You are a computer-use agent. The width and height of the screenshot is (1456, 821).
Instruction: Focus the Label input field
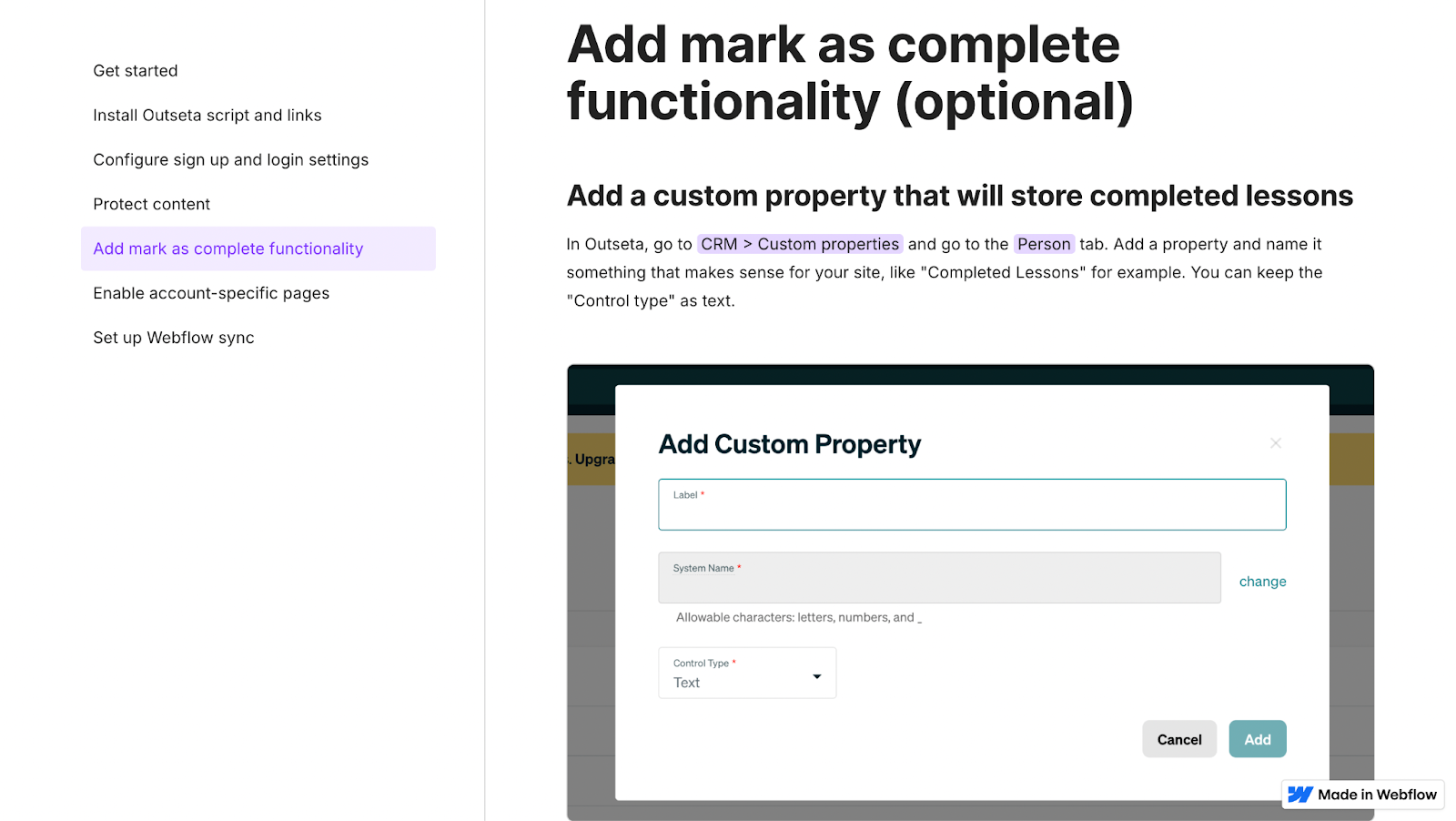(x=972, y=504)
